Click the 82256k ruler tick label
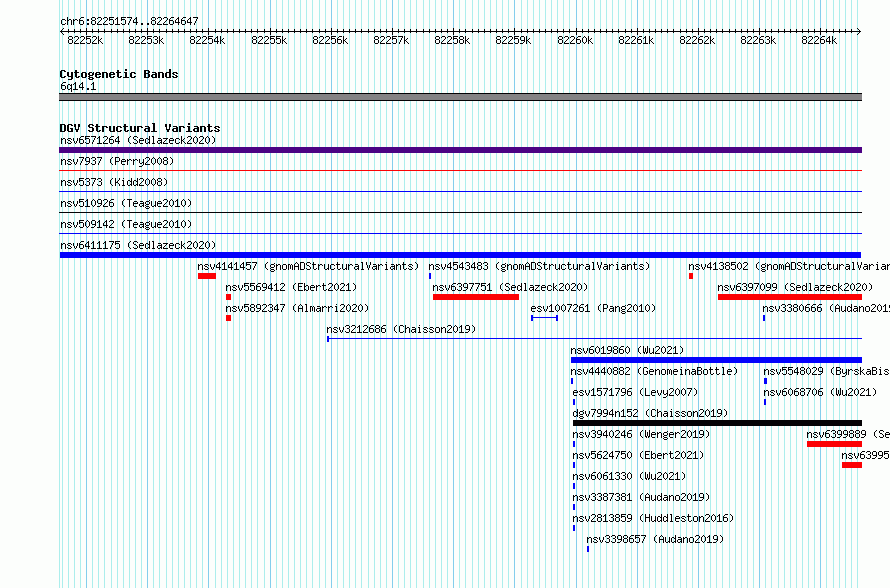 click(330, 40)
